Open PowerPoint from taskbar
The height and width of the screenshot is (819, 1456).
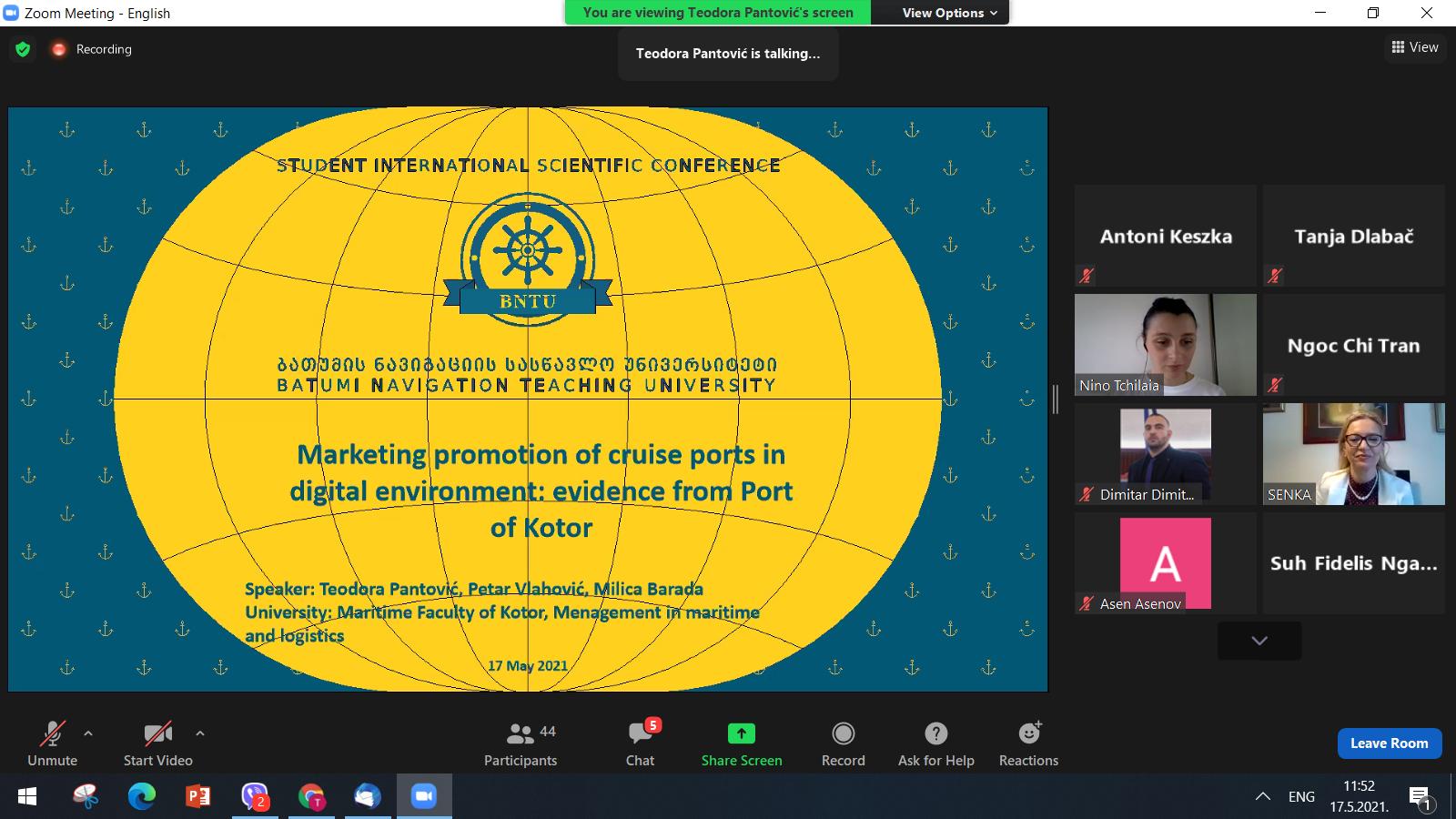(x=197, y=797)
